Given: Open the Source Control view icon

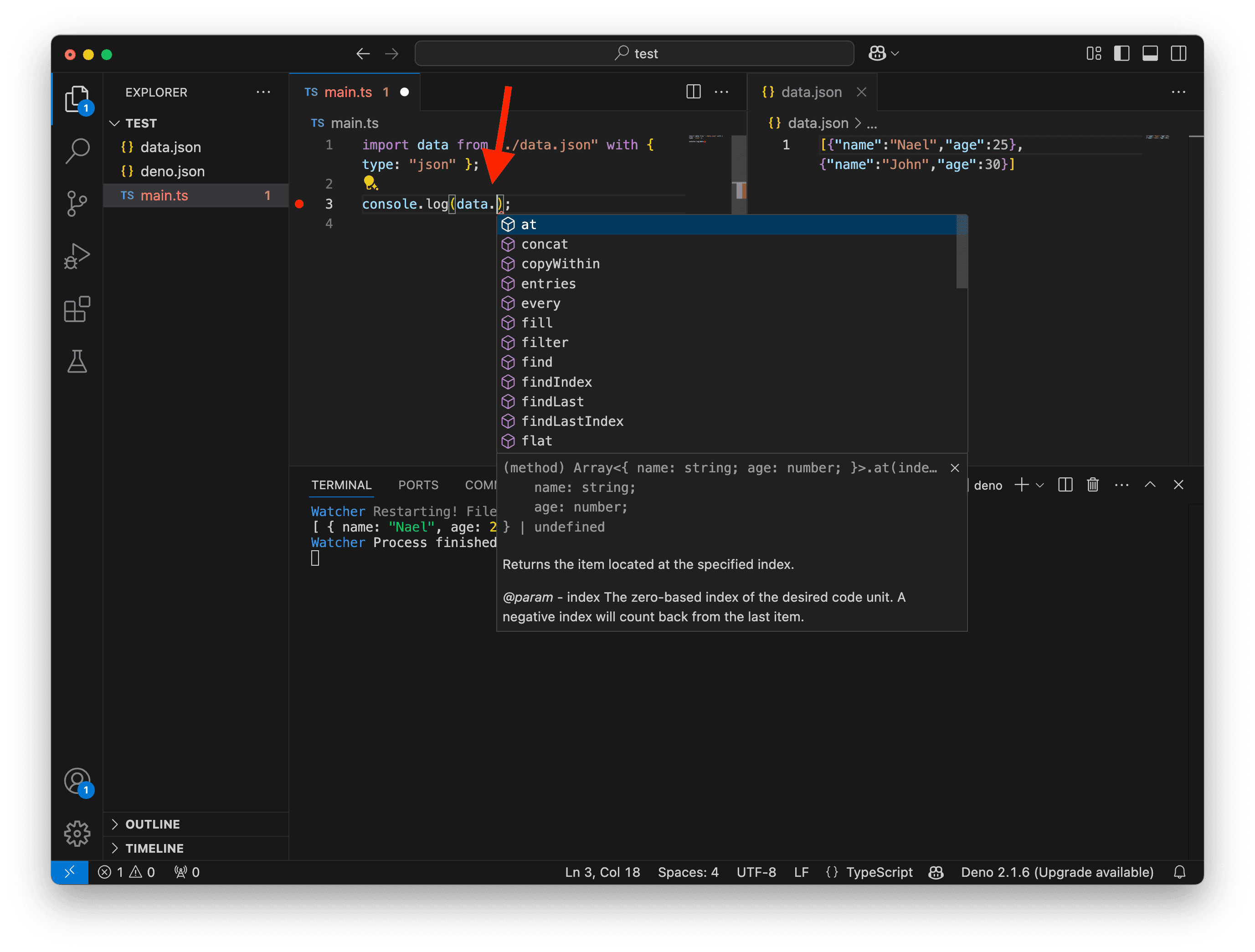Looking at the screenshot, I should click(77, 203).
